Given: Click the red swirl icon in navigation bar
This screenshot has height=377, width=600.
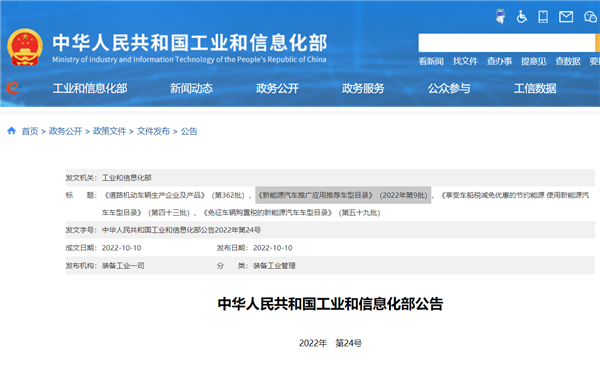Looking at the screenshot, I should (x=13, y=88).
